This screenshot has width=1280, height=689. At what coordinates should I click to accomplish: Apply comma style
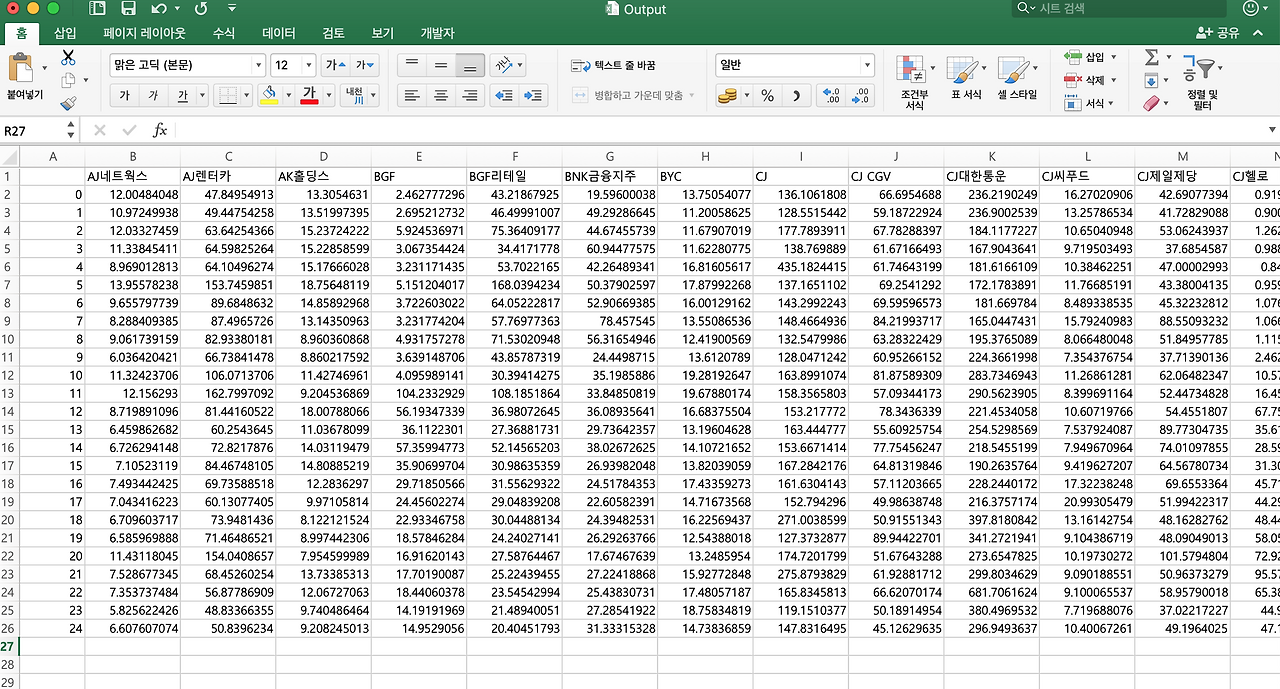tap(797, 96)
